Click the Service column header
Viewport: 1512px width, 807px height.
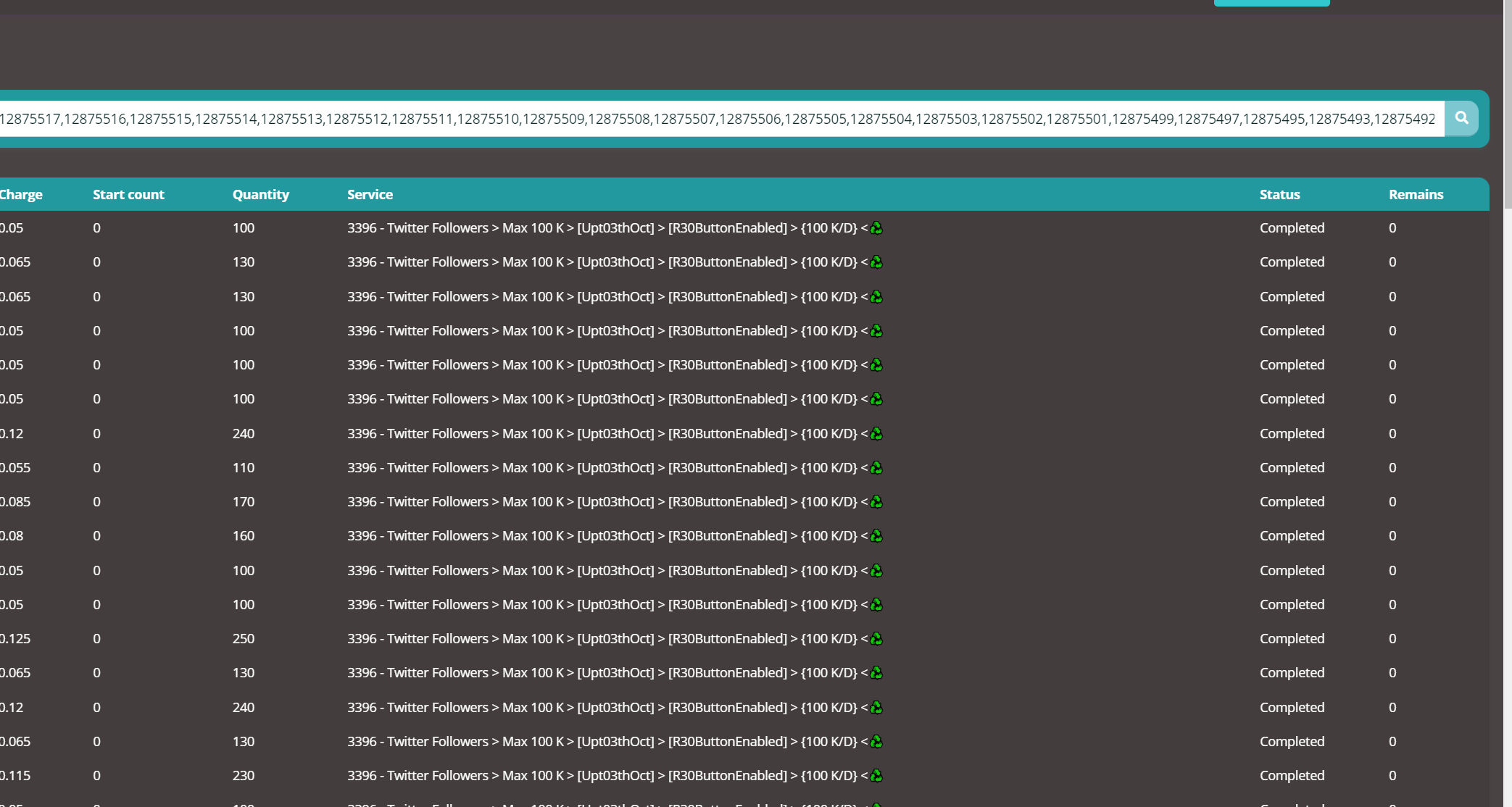[370, 194]
